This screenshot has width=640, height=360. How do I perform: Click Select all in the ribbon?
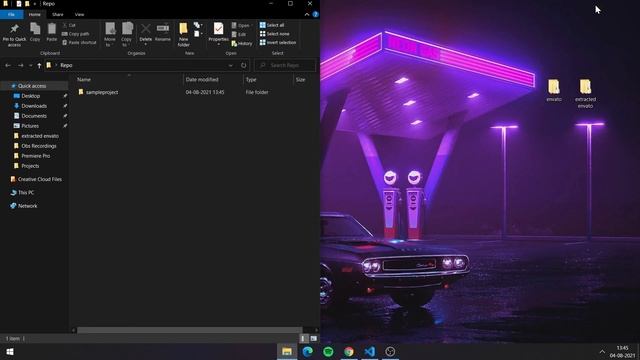pyautogui.click(x=272, y=25)
